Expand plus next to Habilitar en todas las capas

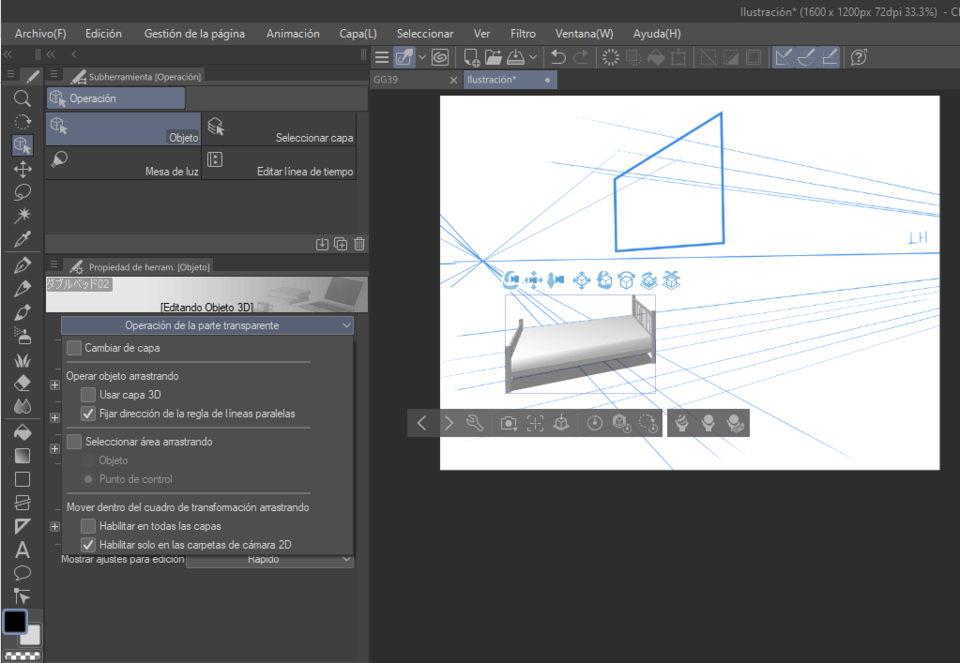pos(54,526)
